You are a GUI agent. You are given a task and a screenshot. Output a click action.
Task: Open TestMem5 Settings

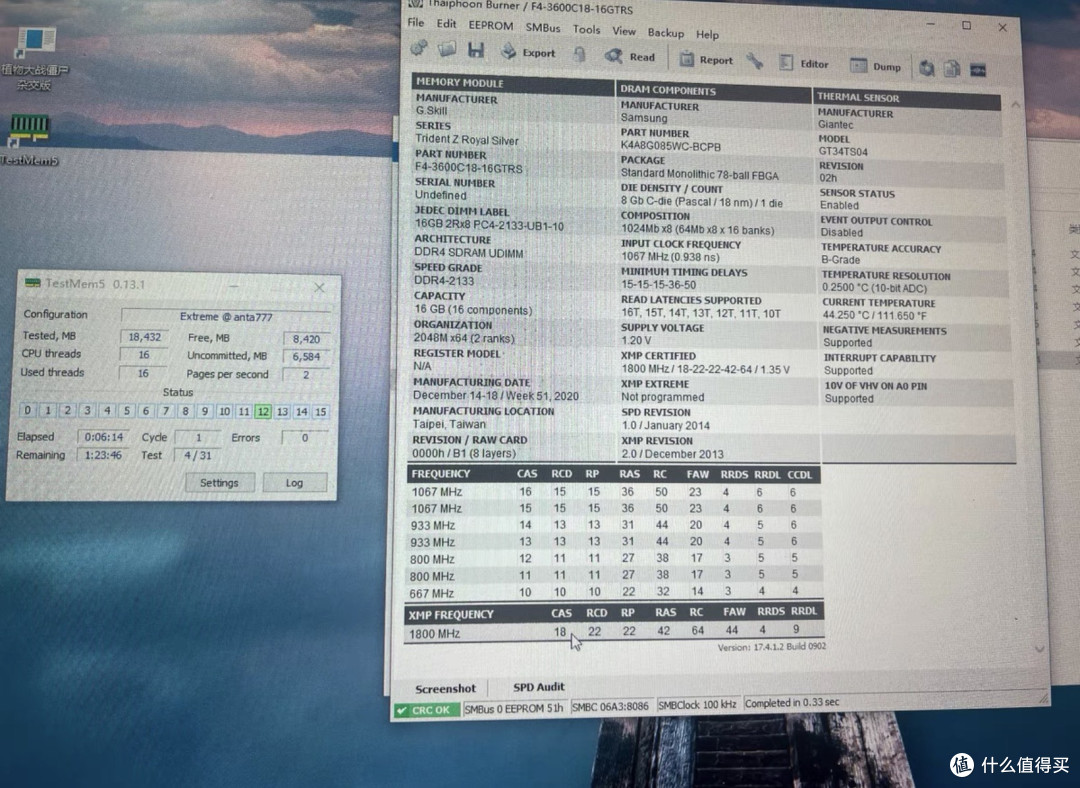[x=219, y=483]
